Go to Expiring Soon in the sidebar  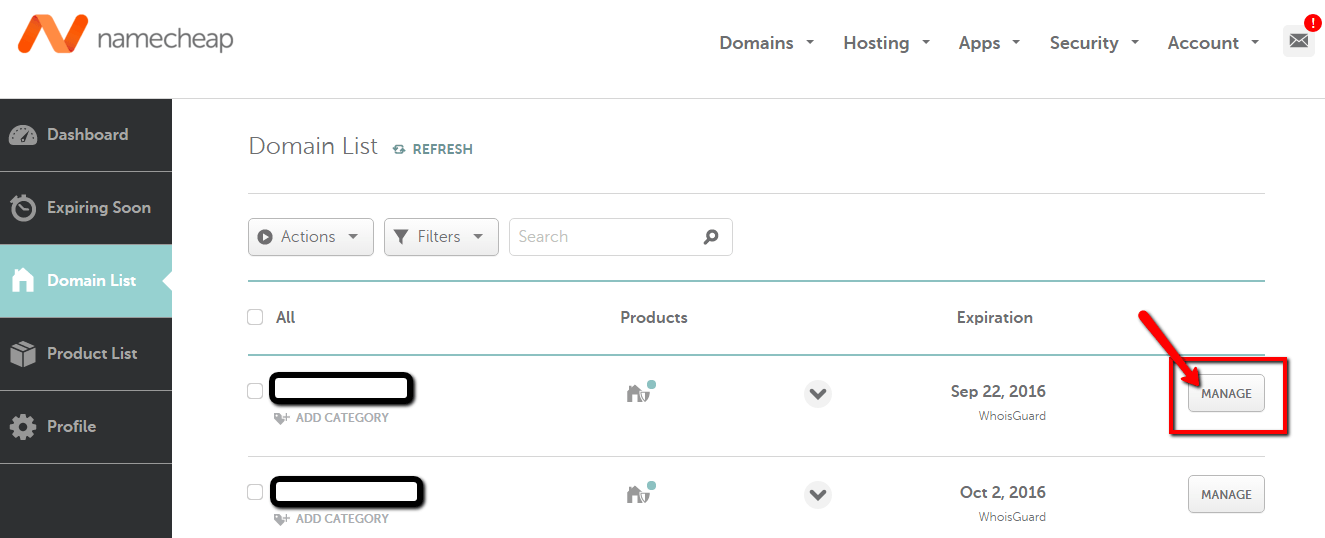(x=98, y=208)
